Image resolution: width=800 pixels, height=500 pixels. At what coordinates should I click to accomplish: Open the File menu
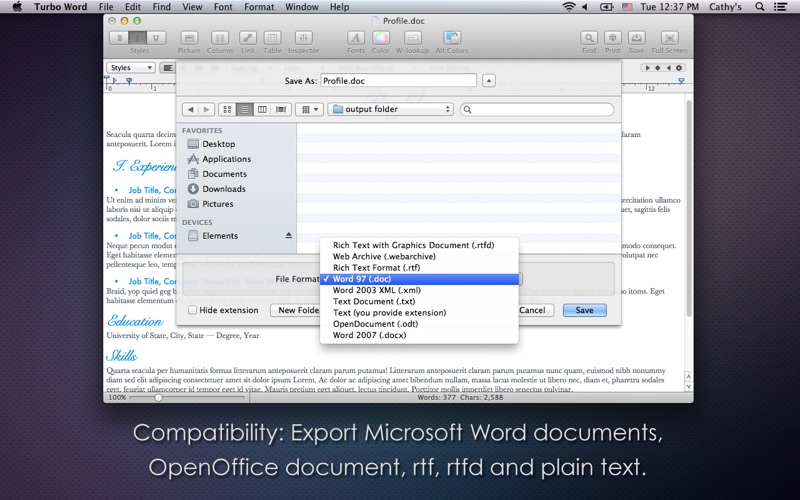coord(106,7)
